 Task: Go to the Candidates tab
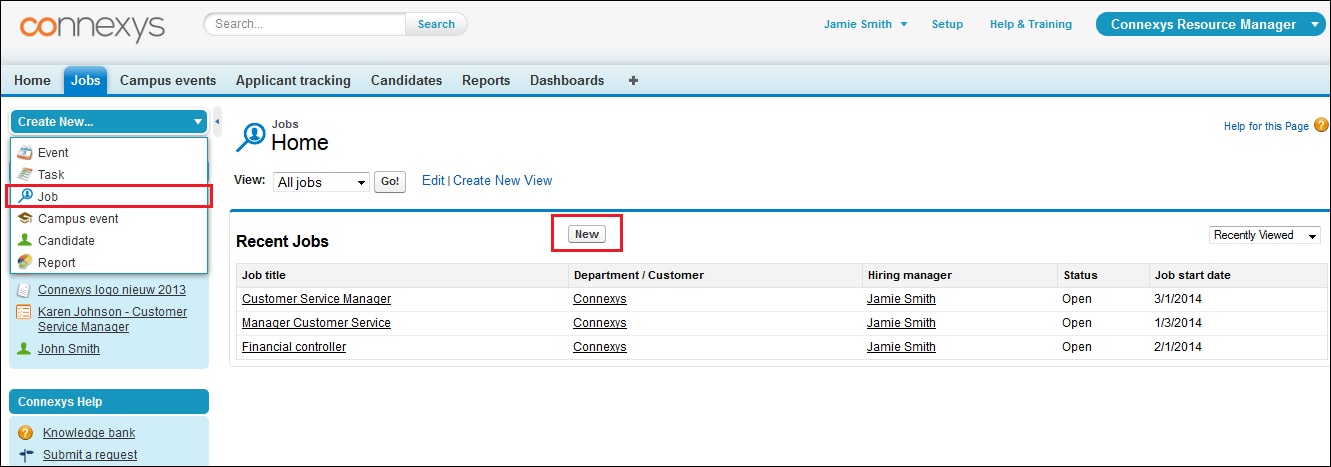pyautogui.click(x=406, y=81)
